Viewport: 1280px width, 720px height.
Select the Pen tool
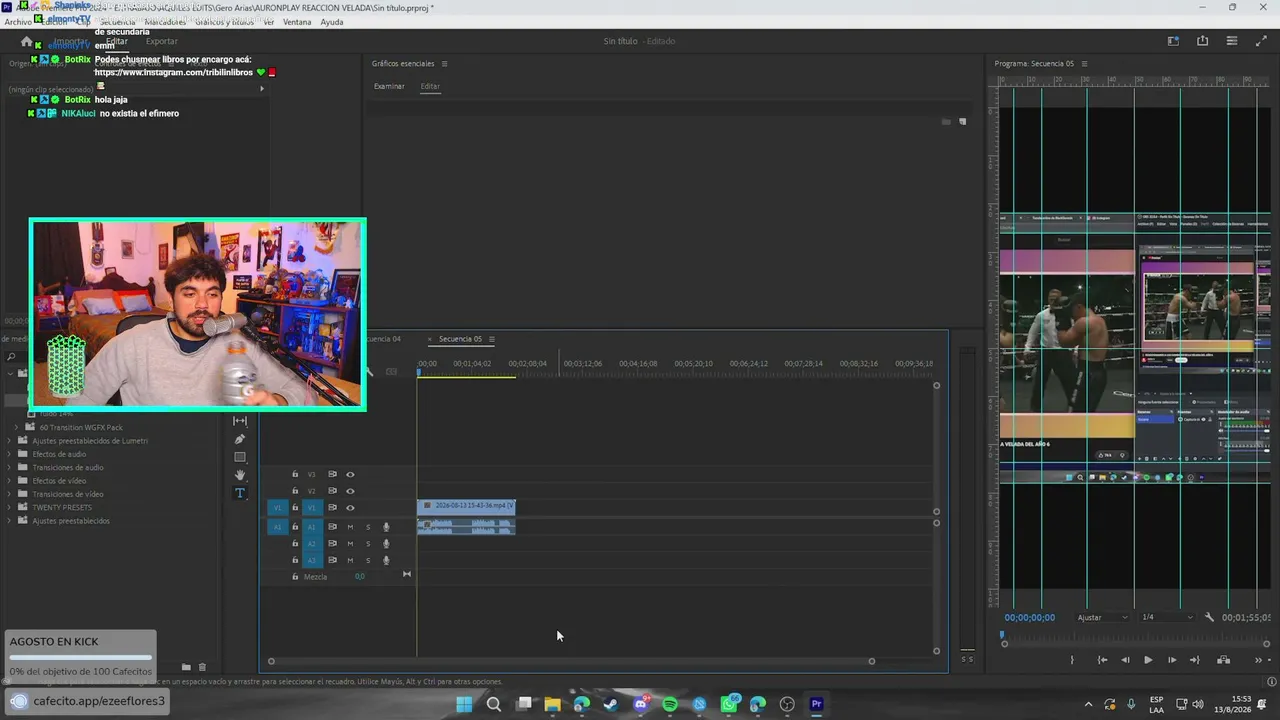(x=240, y=439)
